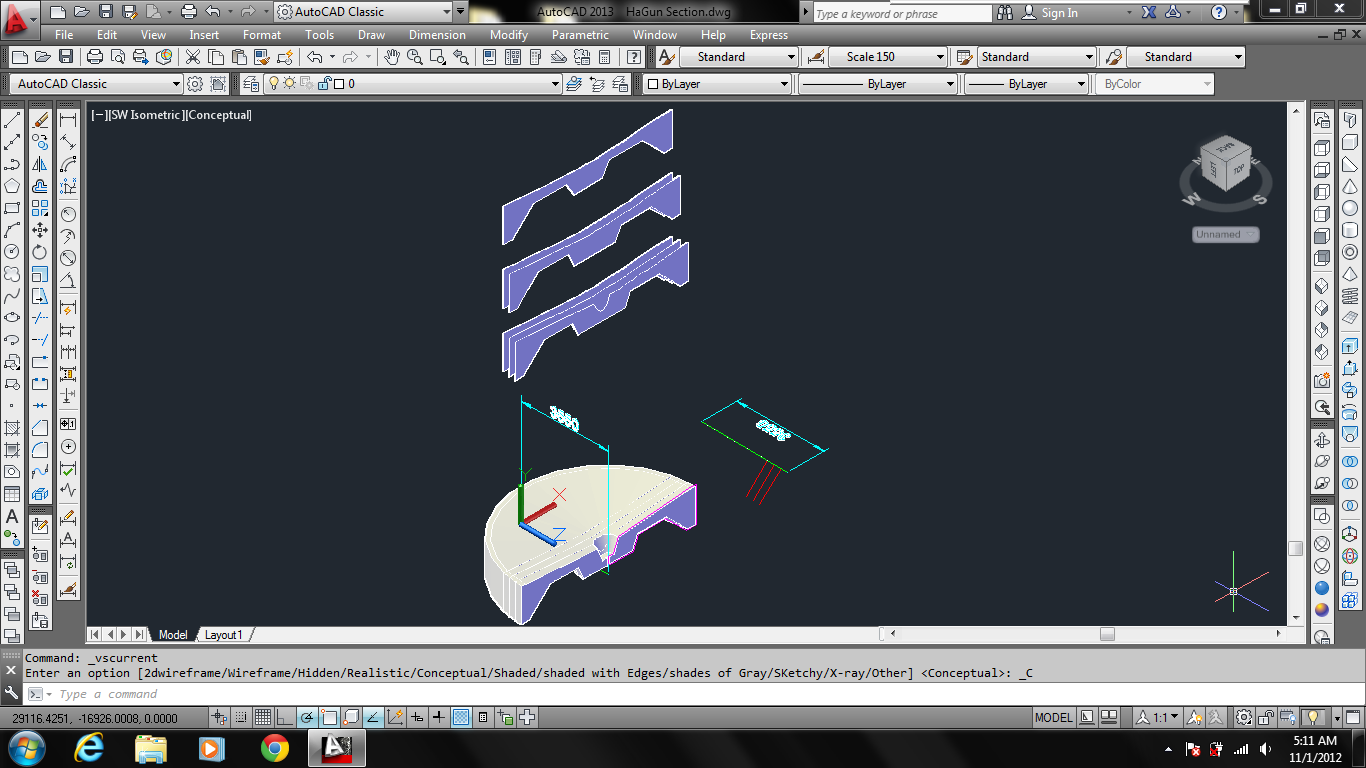
Task: Click the Table Style icon
Action: [x=965, y=57]
